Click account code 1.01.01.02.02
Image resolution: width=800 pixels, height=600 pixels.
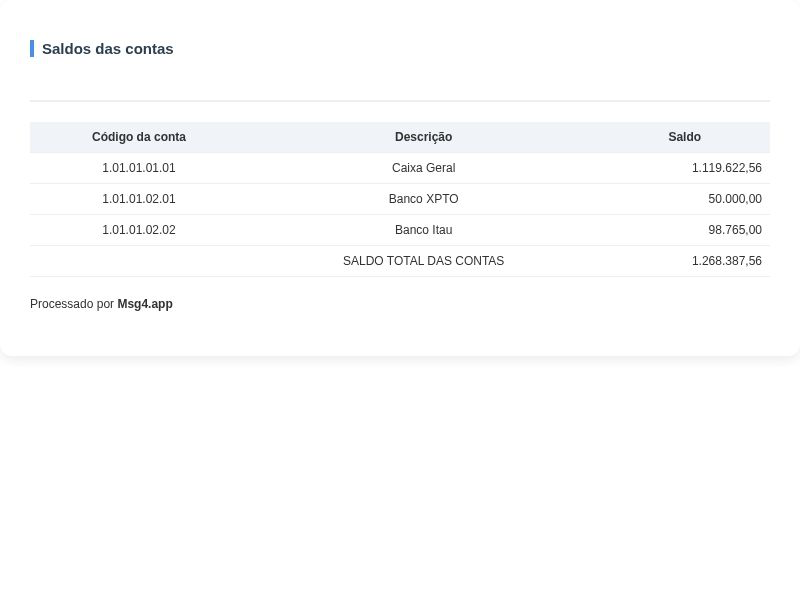click(x=139, y=230)
